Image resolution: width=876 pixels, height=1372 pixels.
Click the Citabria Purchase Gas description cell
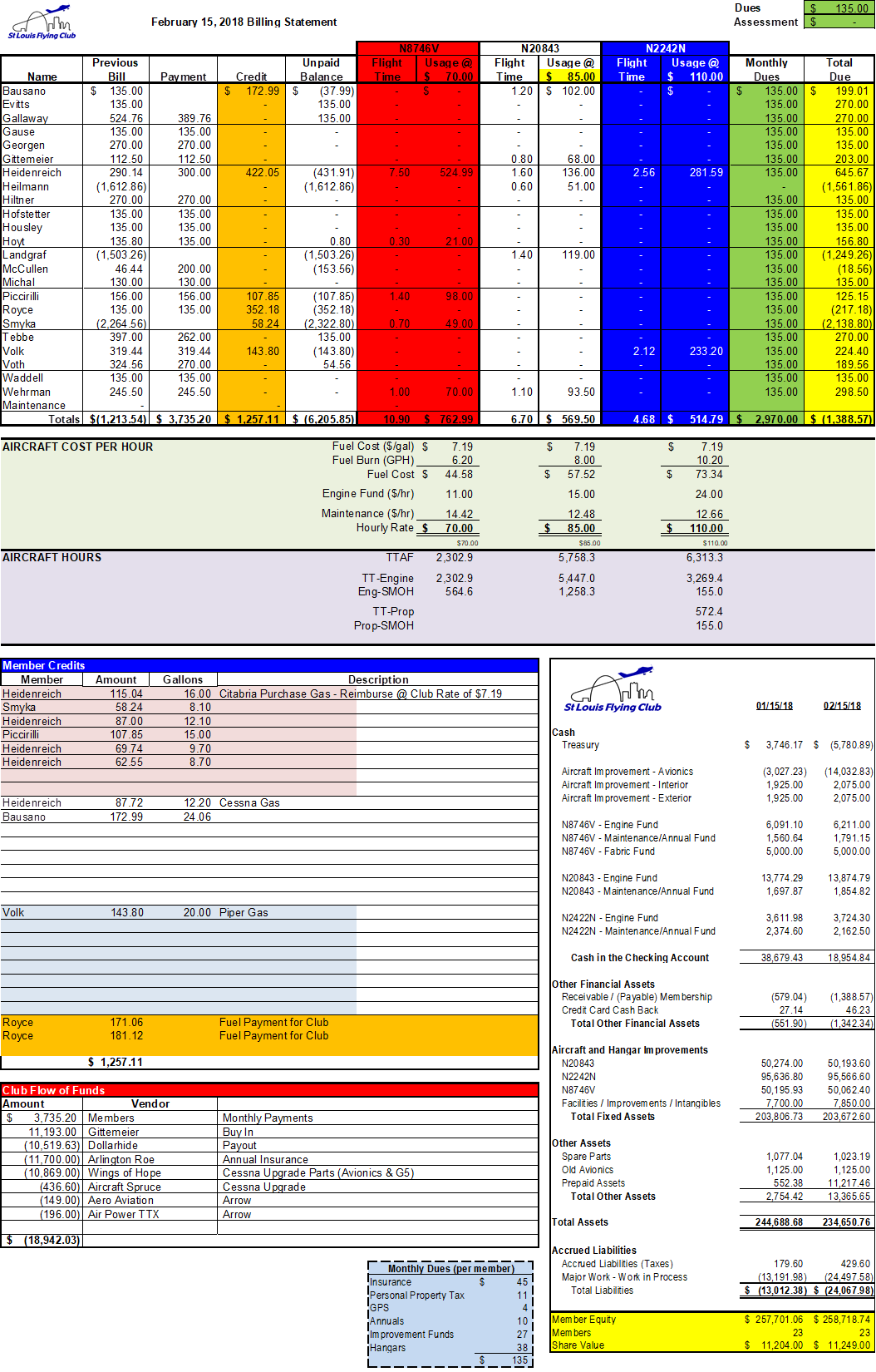361,693
